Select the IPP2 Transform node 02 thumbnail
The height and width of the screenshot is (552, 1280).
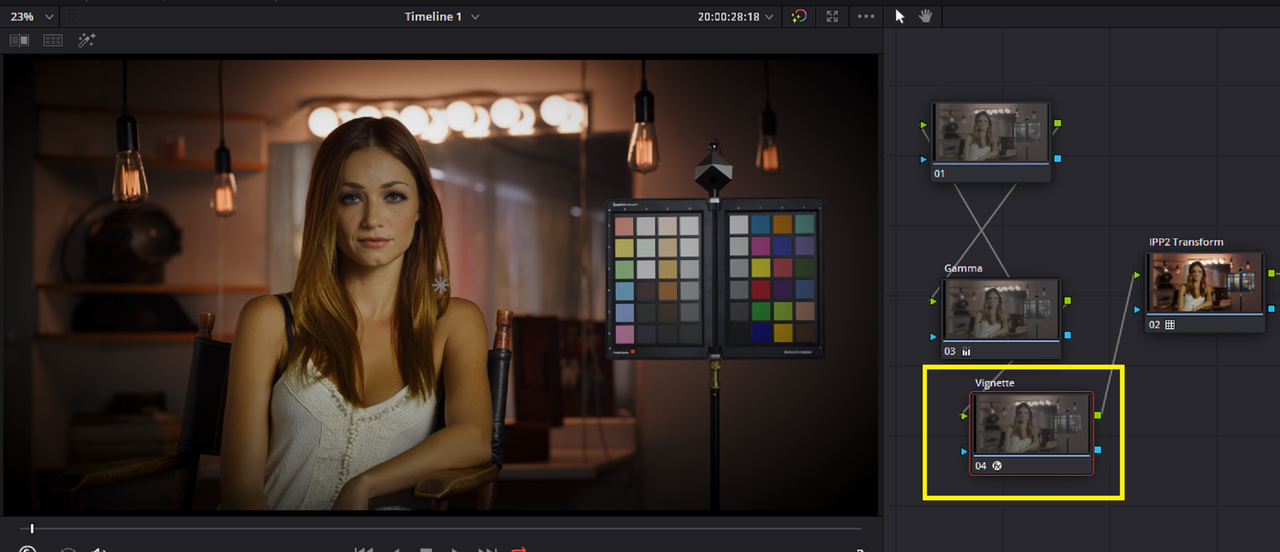1205,283
